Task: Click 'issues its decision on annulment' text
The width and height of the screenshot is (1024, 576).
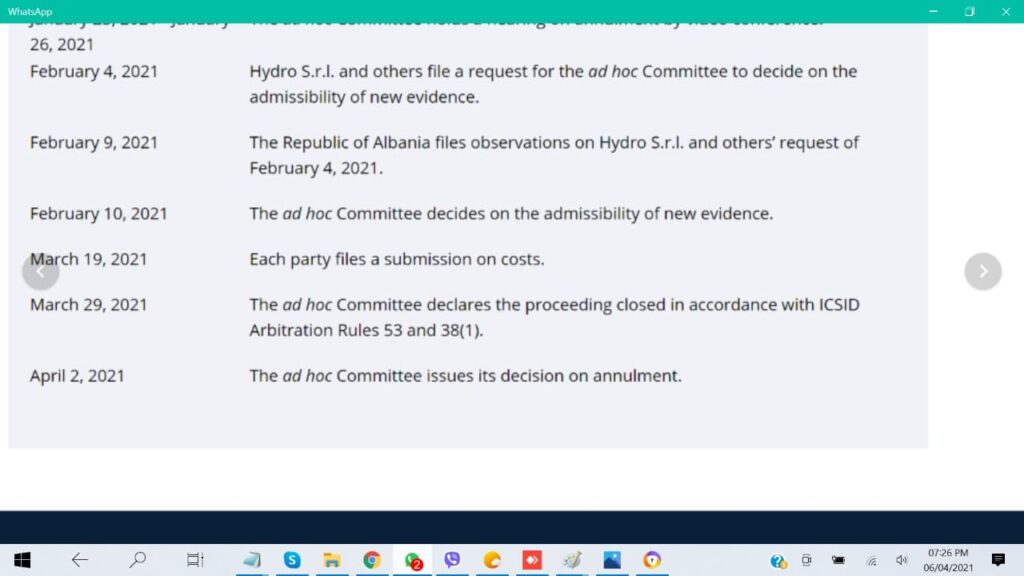Action: (x=554, y=376)
